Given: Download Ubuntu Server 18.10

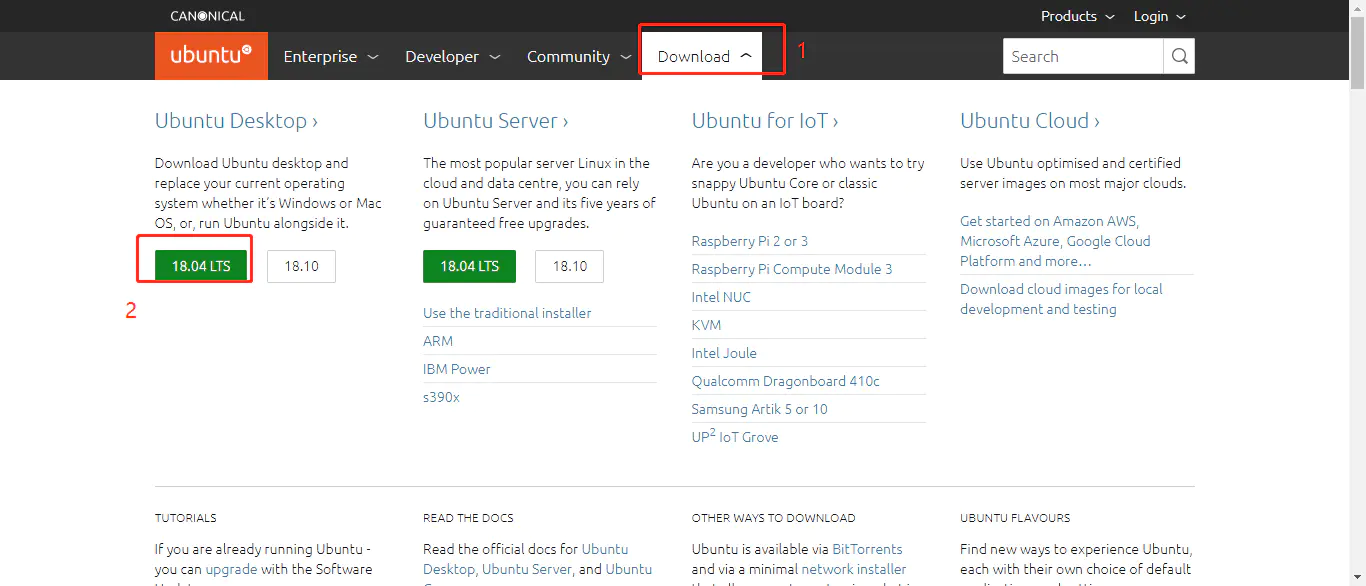Looking at the screenshot, I should click(x=569, y=266).
